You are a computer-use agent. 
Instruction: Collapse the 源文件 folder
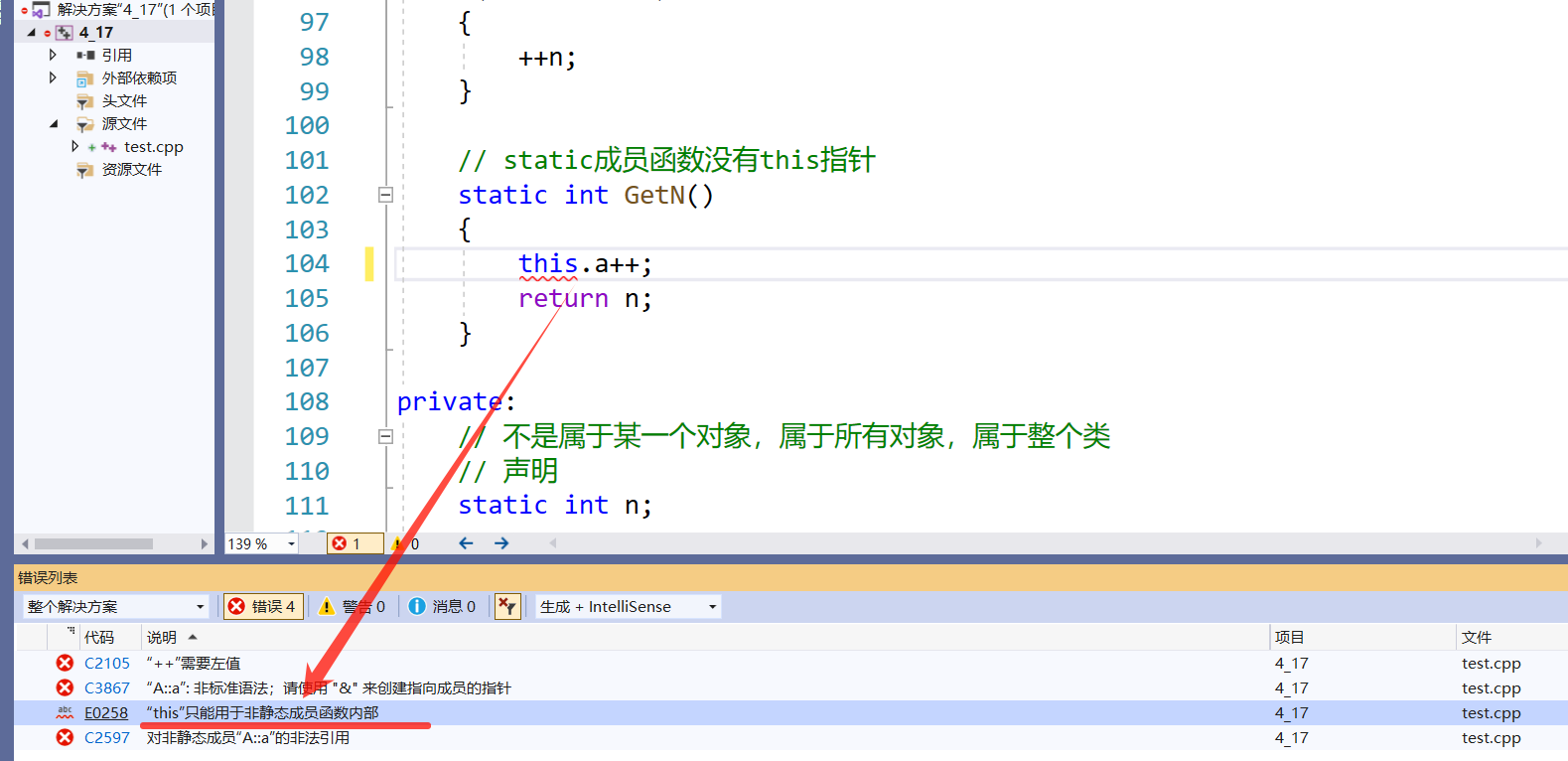point(53,124)
